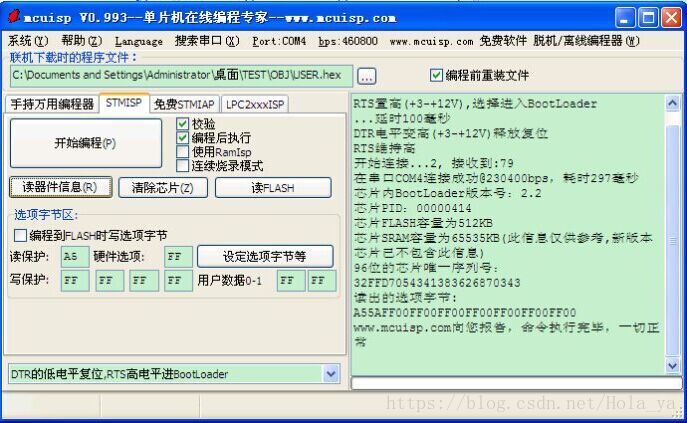Image resolution: width=687 pixels, height=423 pixels.
Task: Click 搜索串口(X) menu item
Action: click(207, 41)
